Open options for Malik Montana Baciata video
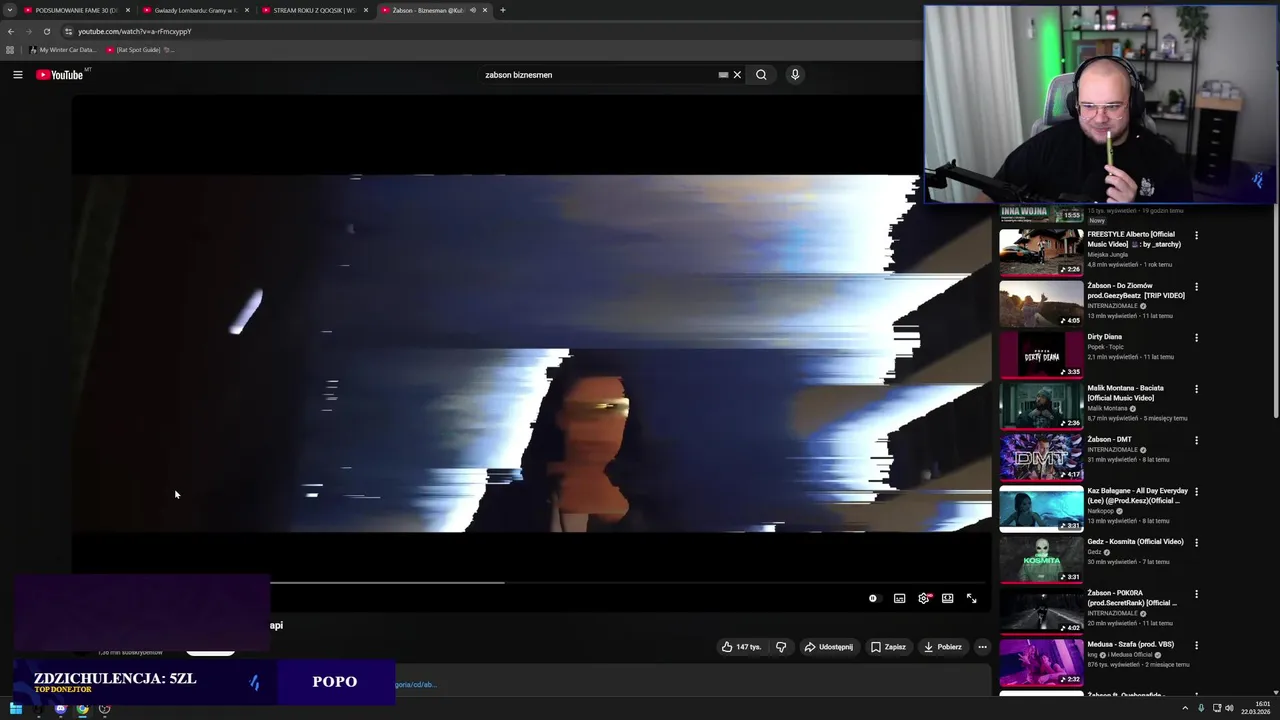 pyautogui.click(x=1196, y=389)
